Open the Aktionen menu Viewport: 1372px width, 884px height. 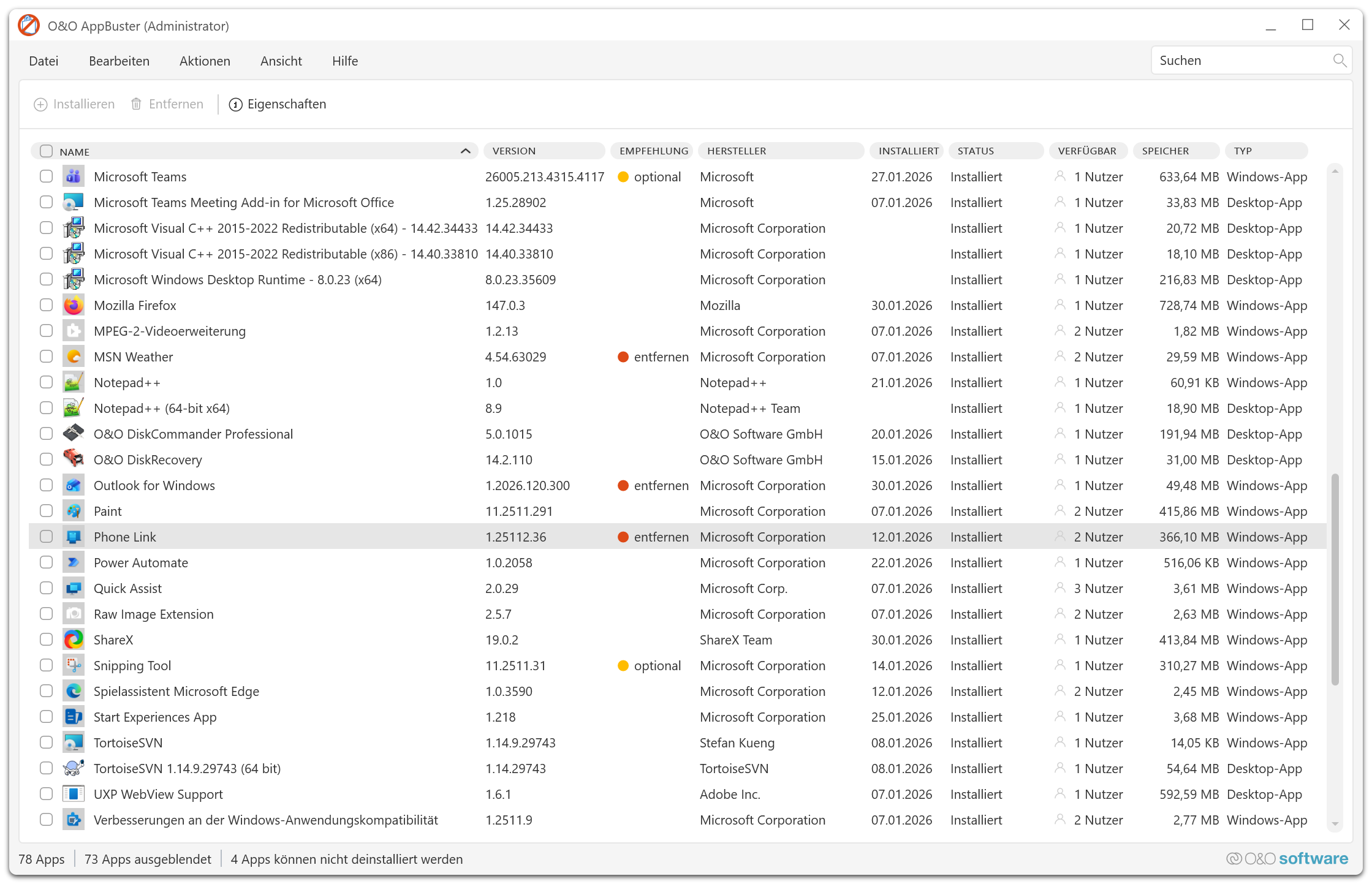click(205, 61)
